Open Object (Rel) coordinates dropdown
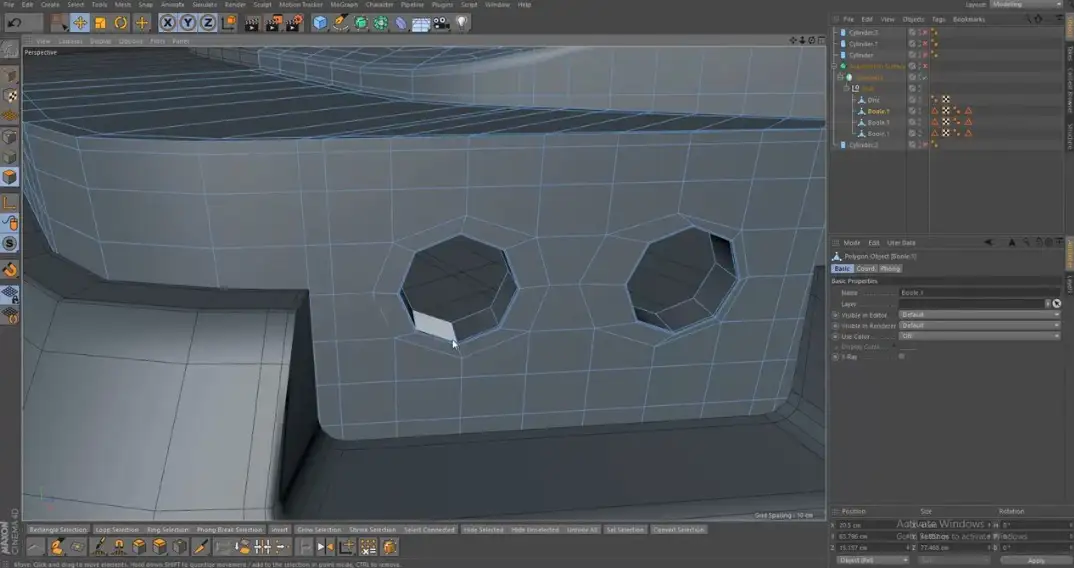Viewport: 1074px width, 568px height. pyautogui.click(x=872, y=560)
